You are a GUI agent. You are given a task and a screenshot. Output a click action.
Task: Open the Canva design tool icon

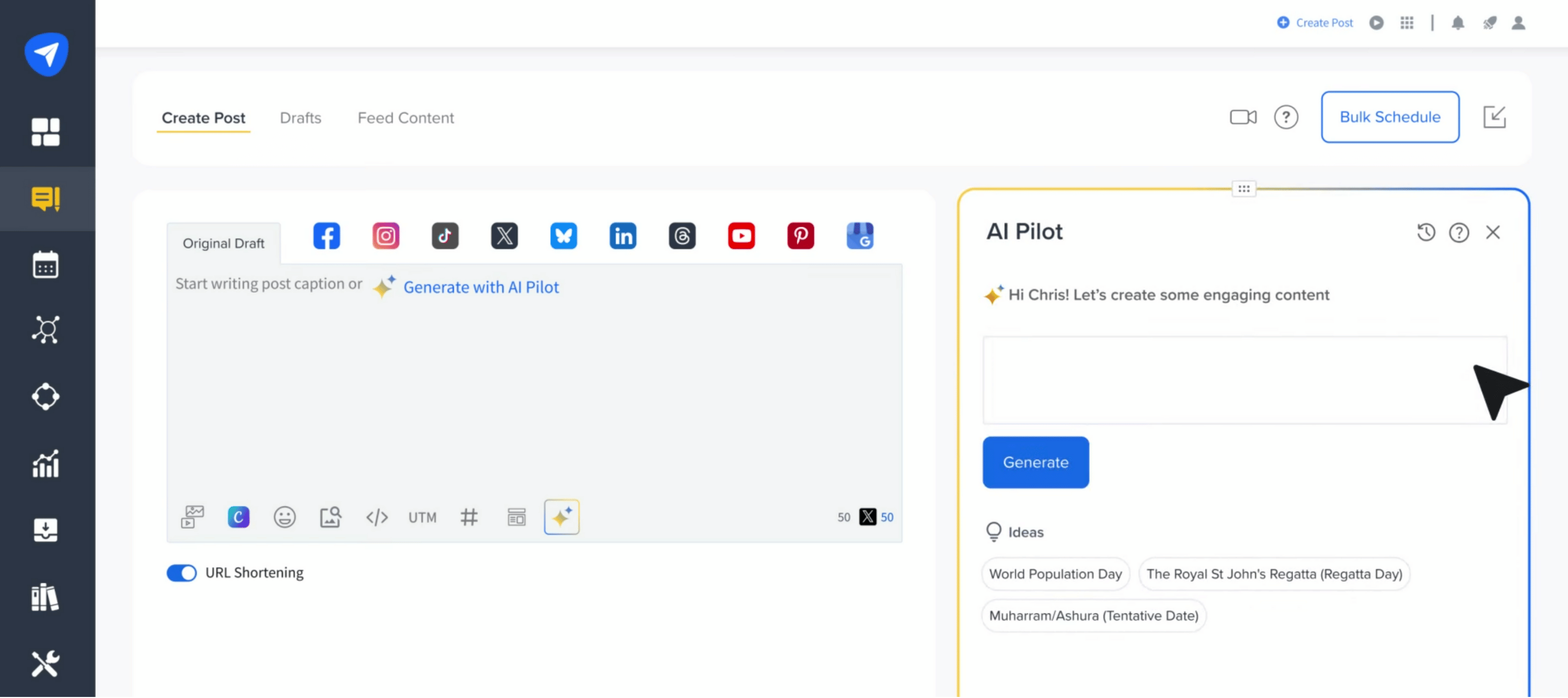point(238,517)
